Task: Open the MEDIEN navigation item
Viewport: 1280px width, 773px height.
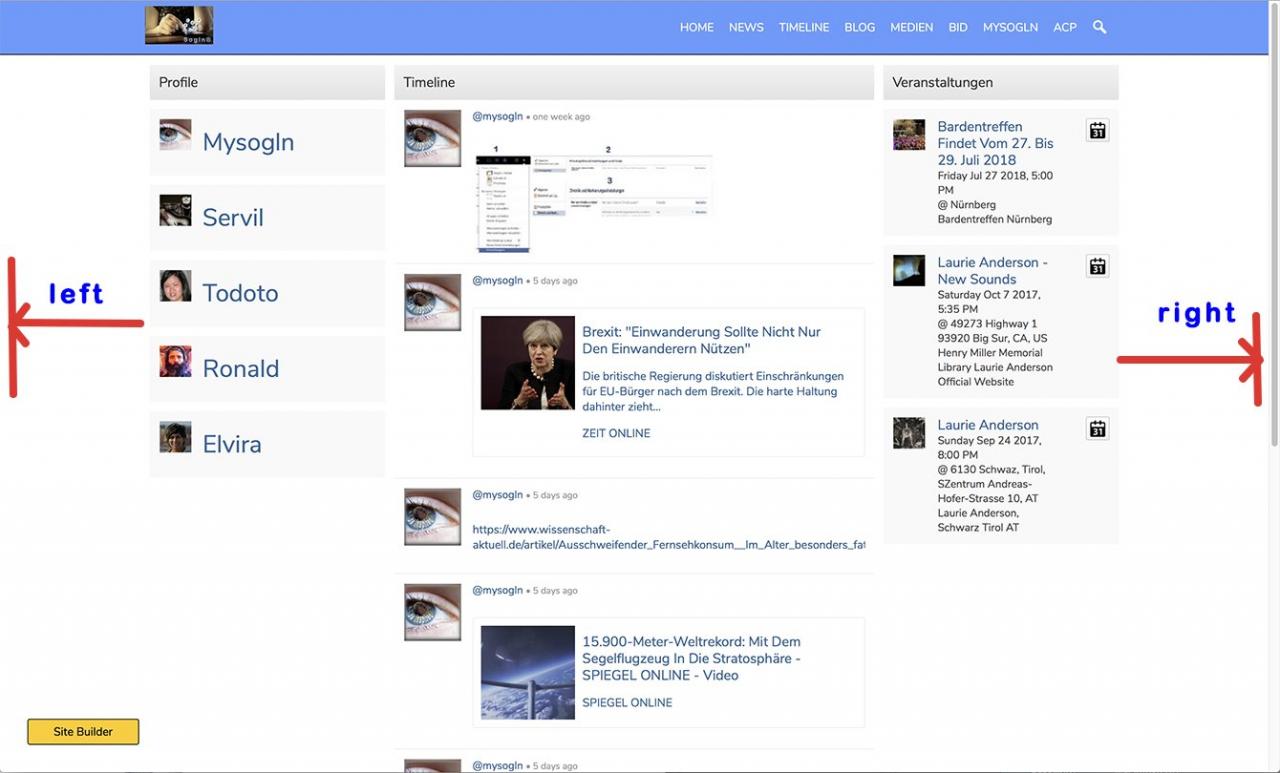Action: [911, 27]
